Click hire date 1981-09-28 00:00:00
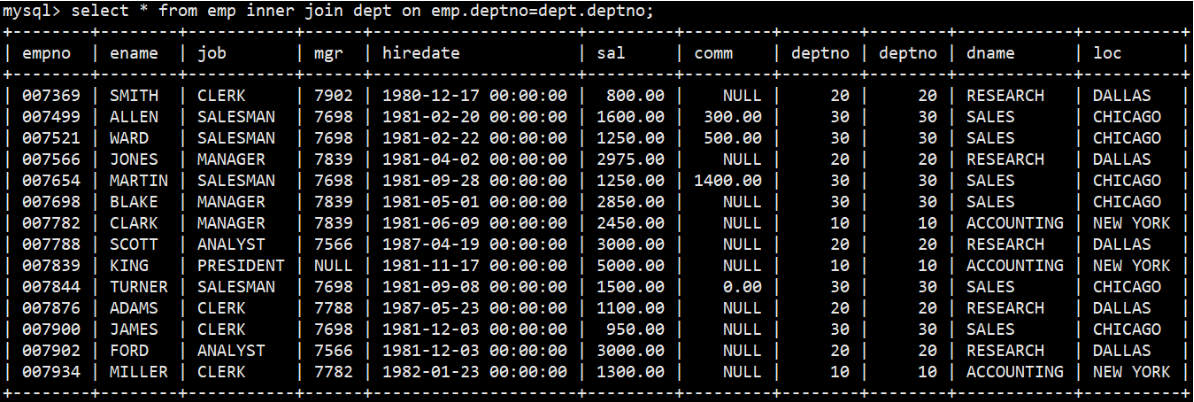This screenshot has height=402, width=1194. pyautogui.click(x=474, y=181)
